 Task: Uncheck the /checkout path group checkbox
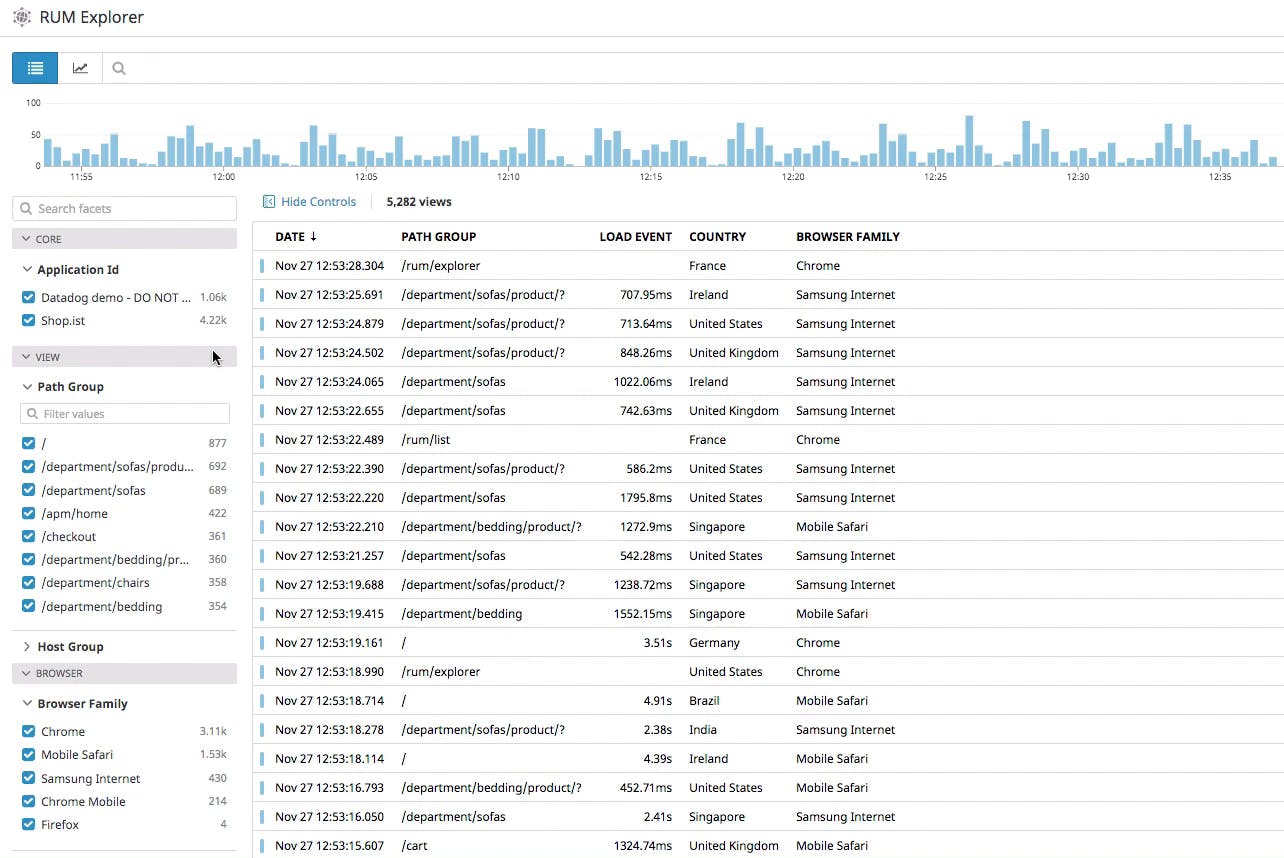[x=28, y=537]
